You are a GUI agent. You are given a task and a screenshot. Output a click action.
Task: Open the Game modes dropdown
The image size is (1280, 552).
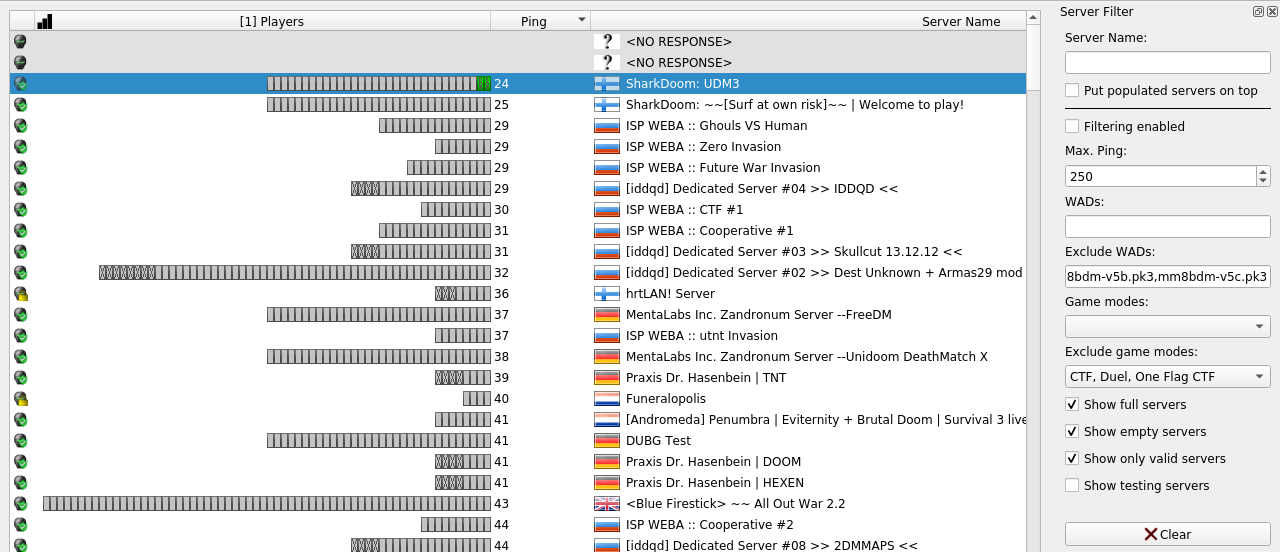(1167, 327)
